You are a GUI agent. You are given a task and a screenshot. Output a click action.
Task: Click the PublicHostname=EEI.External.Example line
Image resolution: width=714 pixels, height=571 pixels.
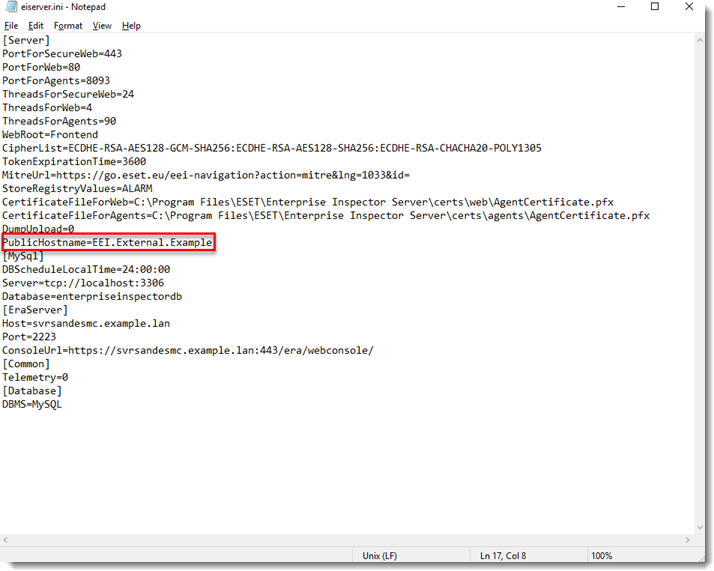click(107, 243)
